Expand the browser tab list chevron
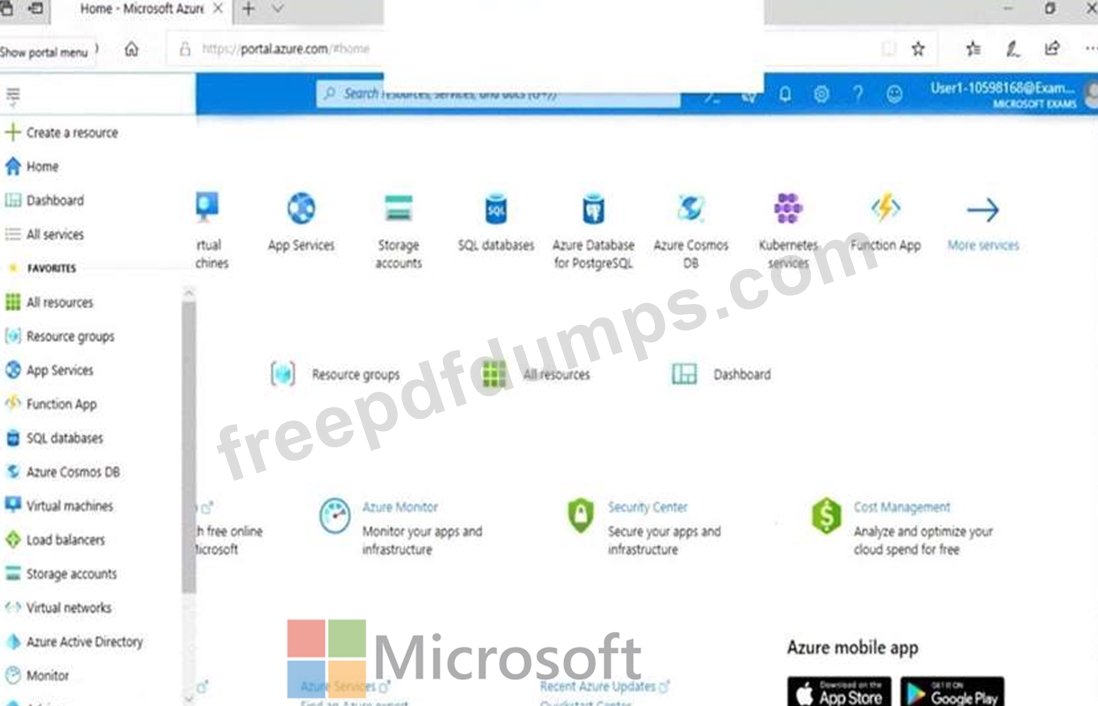 [x=278, y=9]
